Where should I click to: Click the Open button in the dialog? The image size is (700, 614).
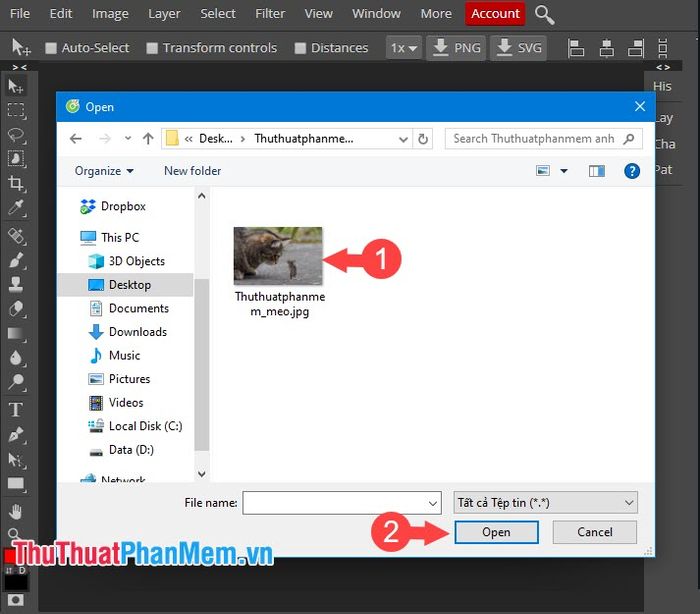[x=496, y=532]
